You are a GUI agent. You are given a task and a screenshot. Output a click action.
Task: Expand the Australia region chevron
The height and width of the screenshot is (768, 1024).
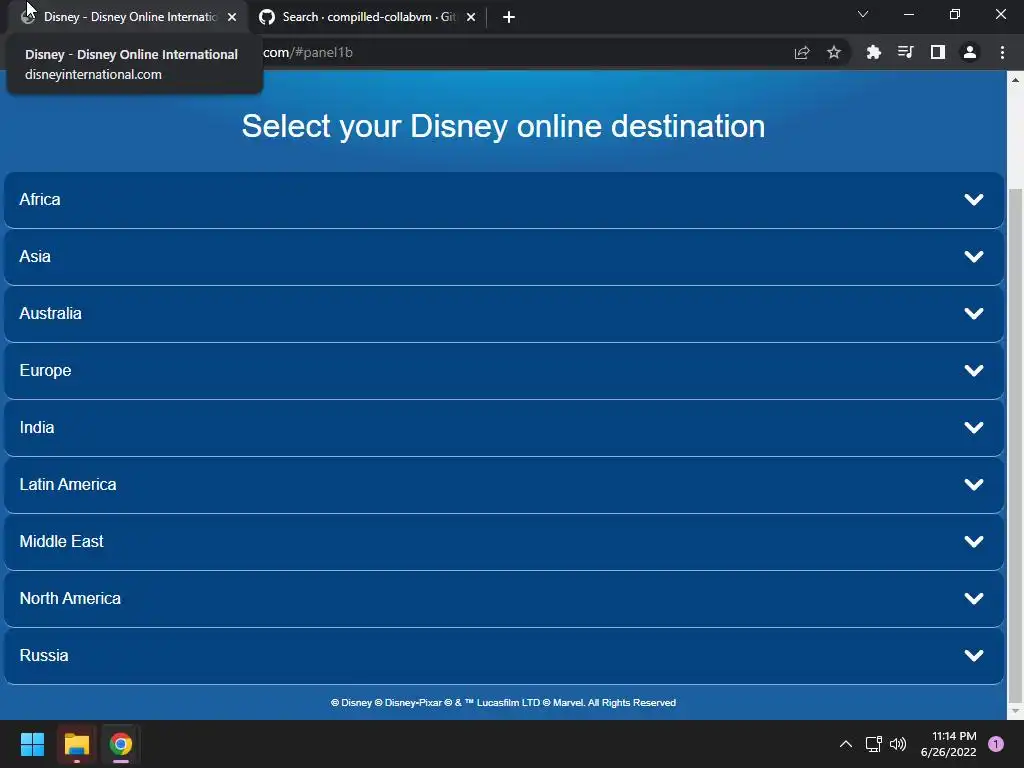[974, 313]
